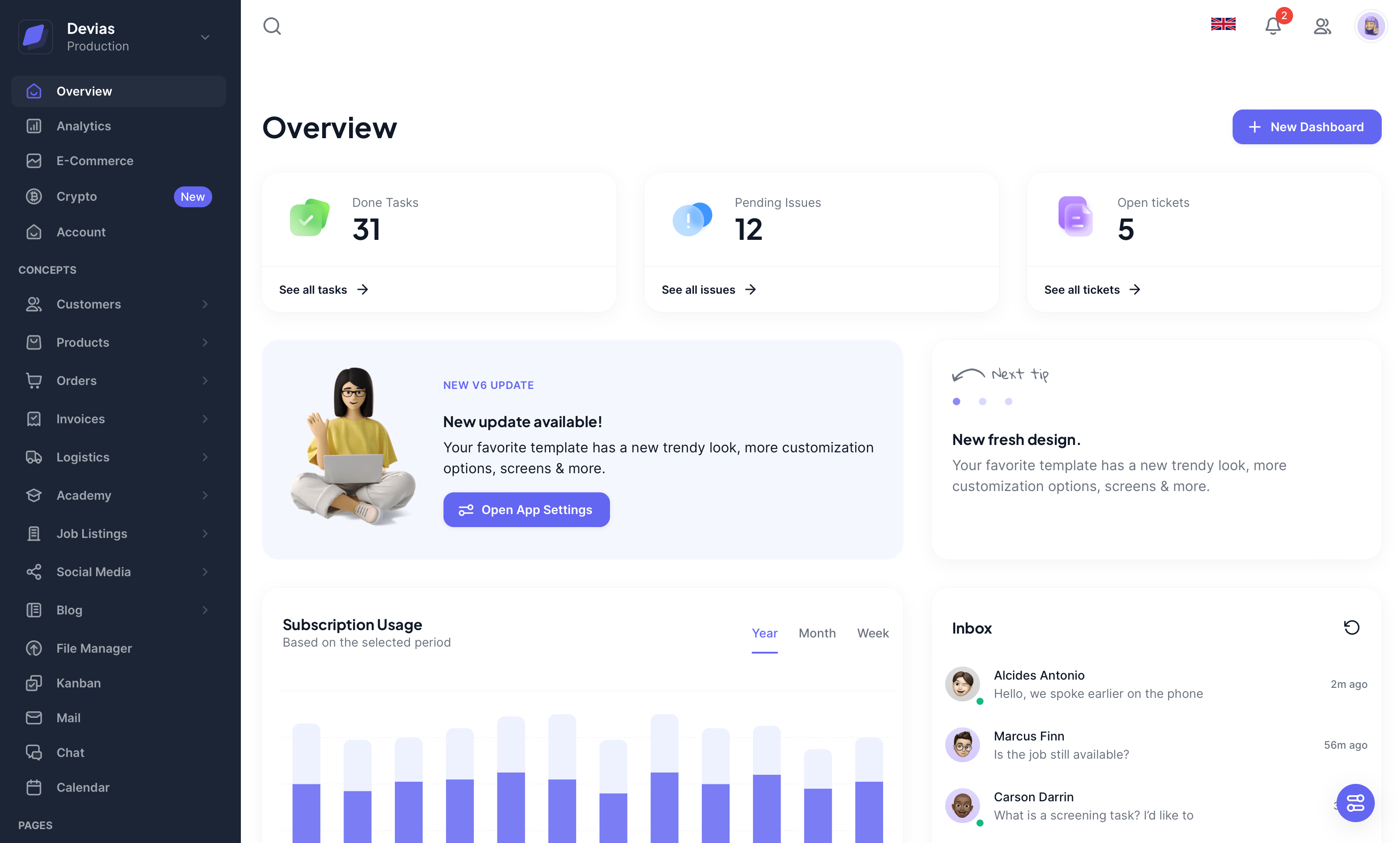This screenshot has width=1400, height=843.
Task: Click Open App Settings button
Action: coord(526,509)
